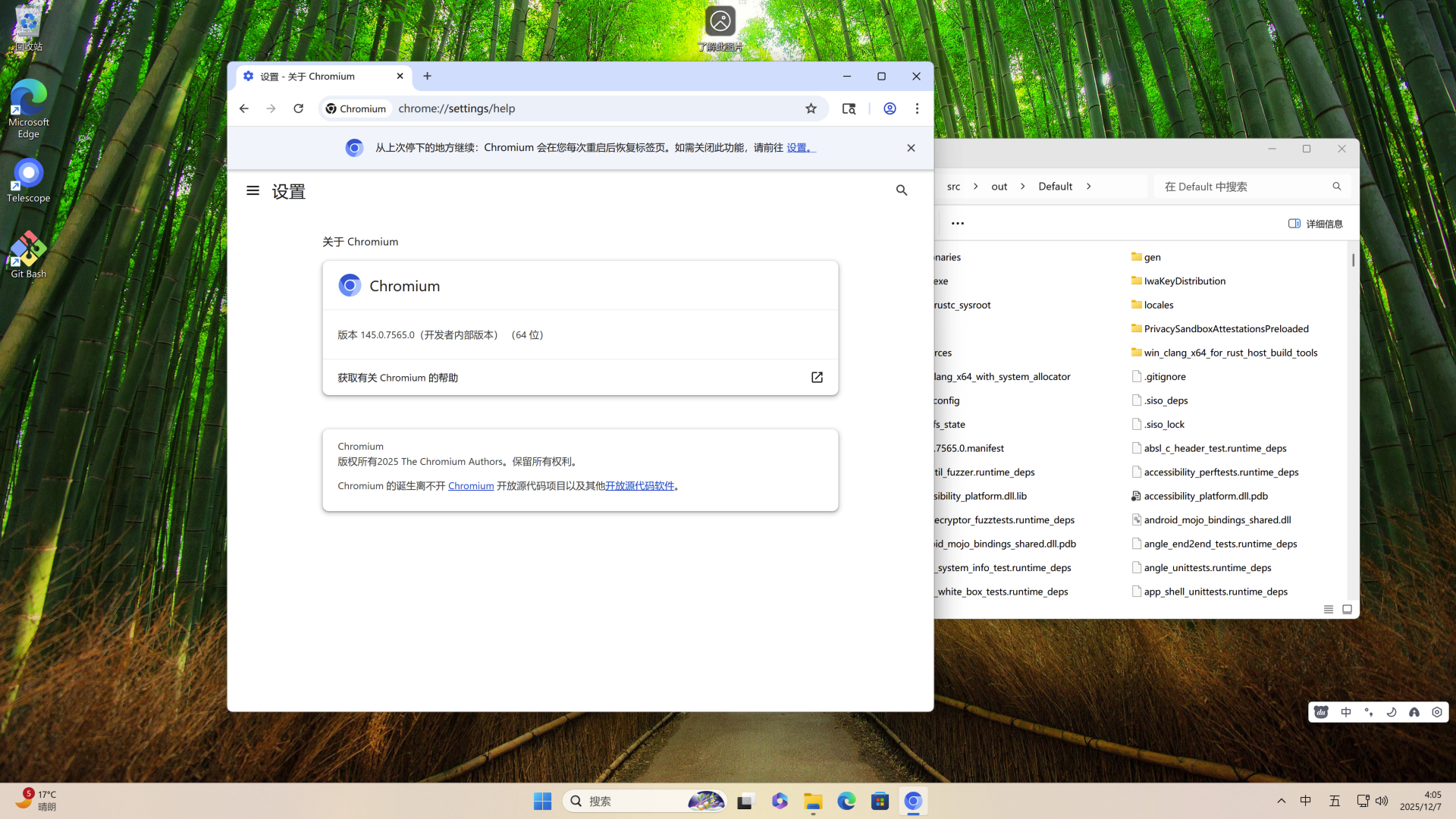1456x819 pixels.
Task: Open external help link icon for Chromium
Action: (x=817, y=378)
